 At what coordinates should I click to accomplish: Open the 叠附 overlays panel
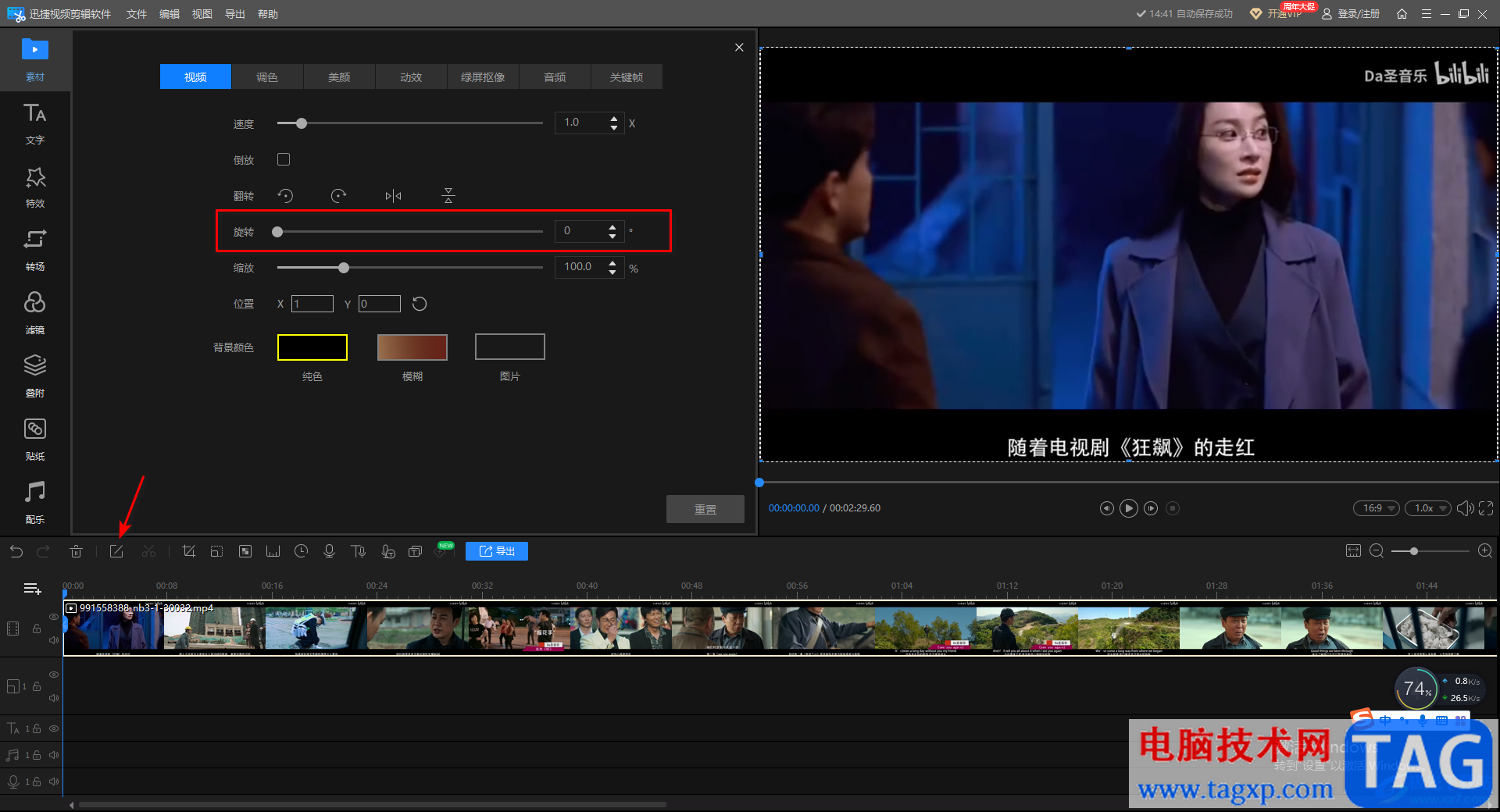(x=35, y=376)
